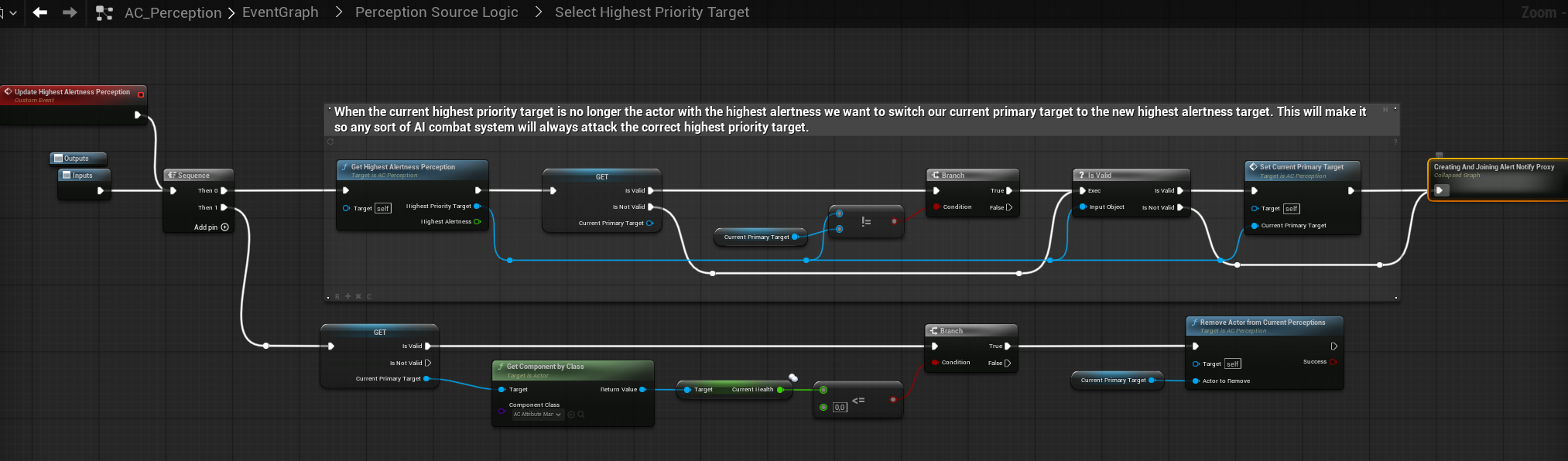1568x461 pixels.
Task: Click the forward navigation arrow
Action: point(70,12)
